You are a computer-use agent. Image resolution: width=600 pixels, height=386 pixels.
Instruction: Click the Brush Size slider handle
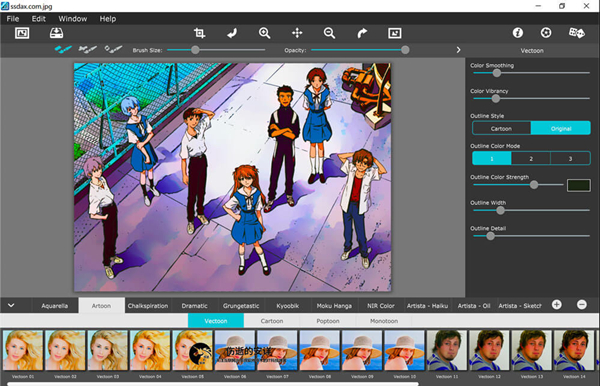(x=195, y=50)
